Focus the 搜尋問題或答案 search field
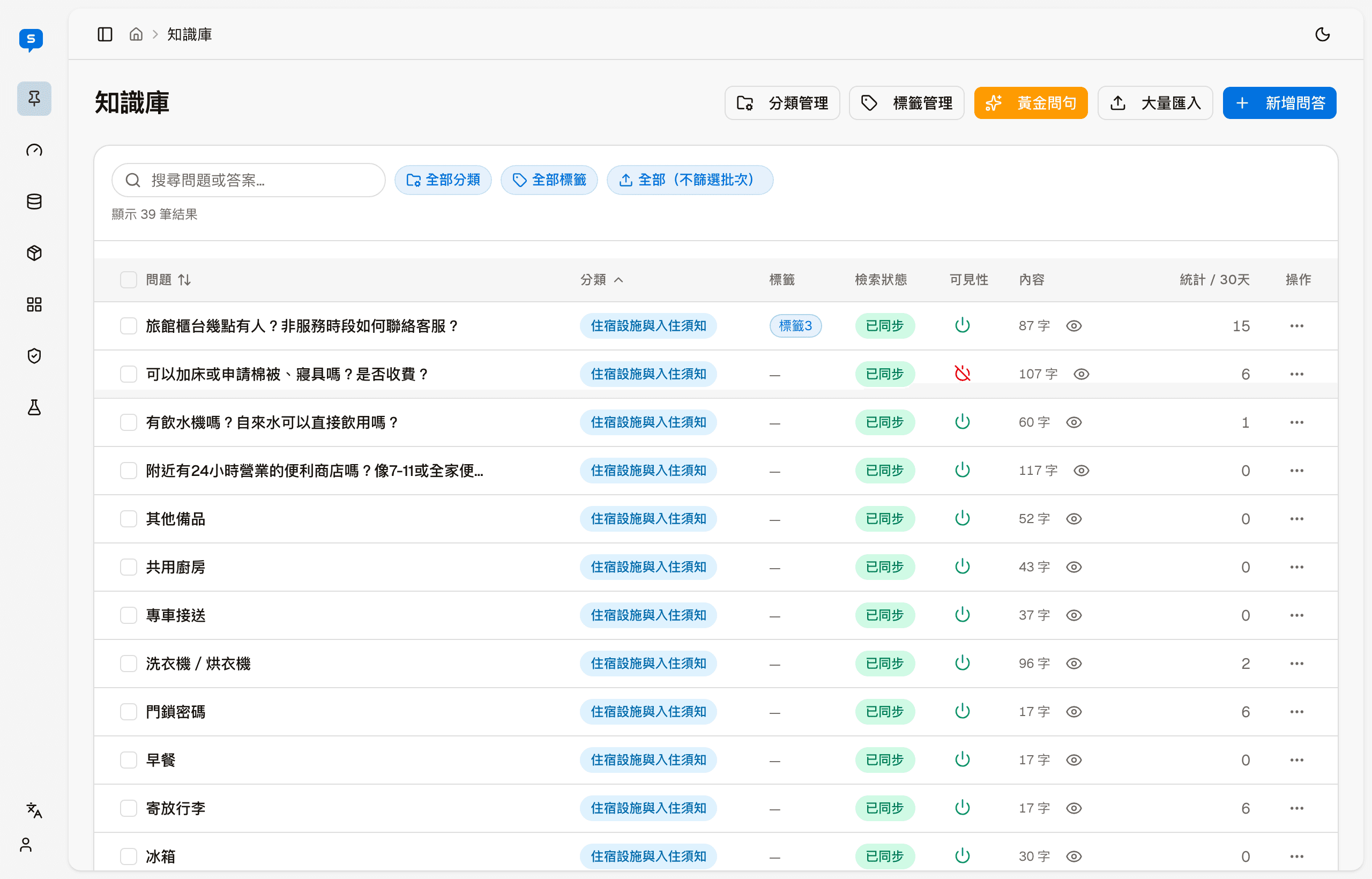 tap(248, 181)
